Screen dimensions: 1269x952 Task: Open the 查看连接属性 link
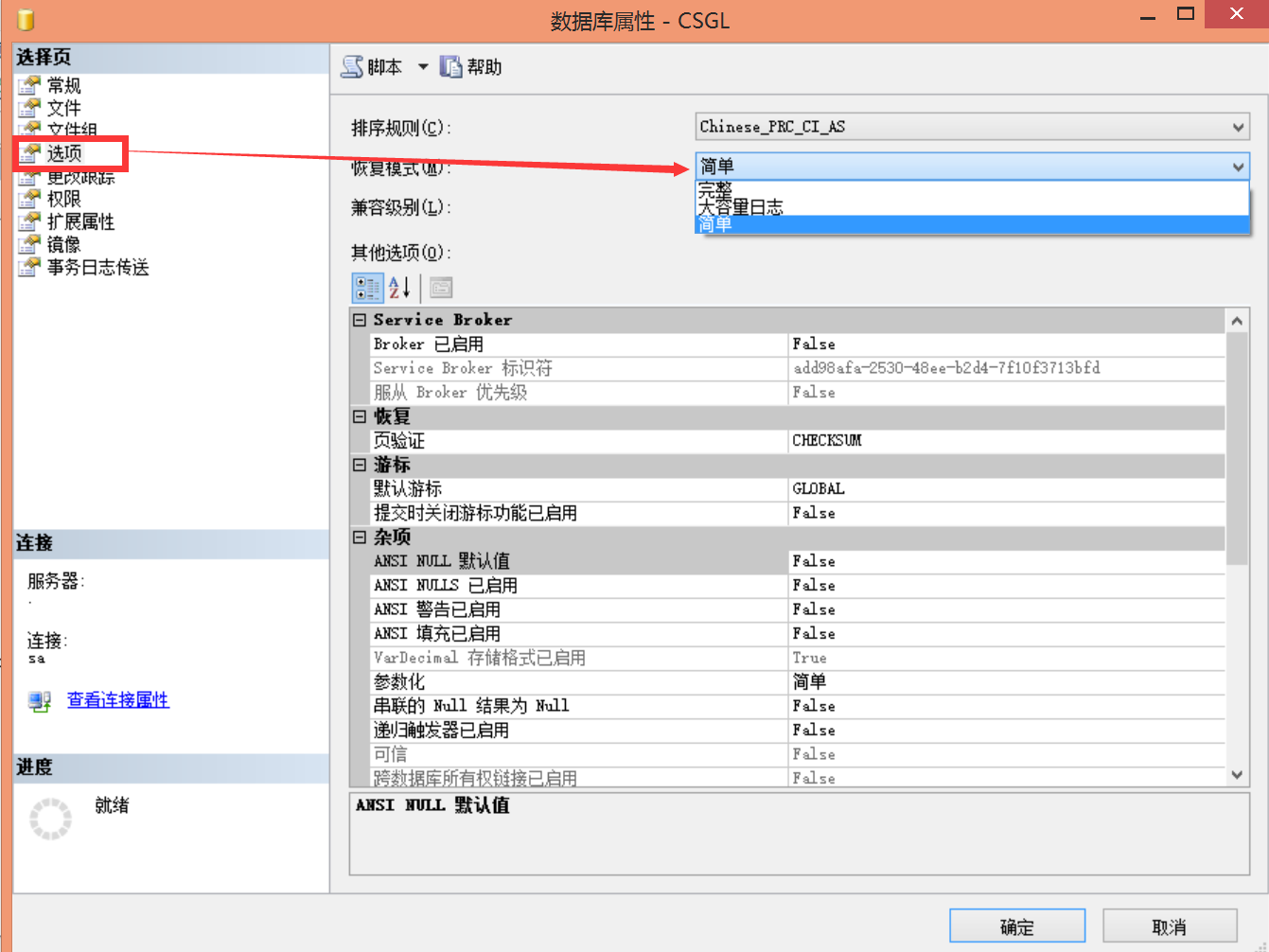click(x=117, y=700)
